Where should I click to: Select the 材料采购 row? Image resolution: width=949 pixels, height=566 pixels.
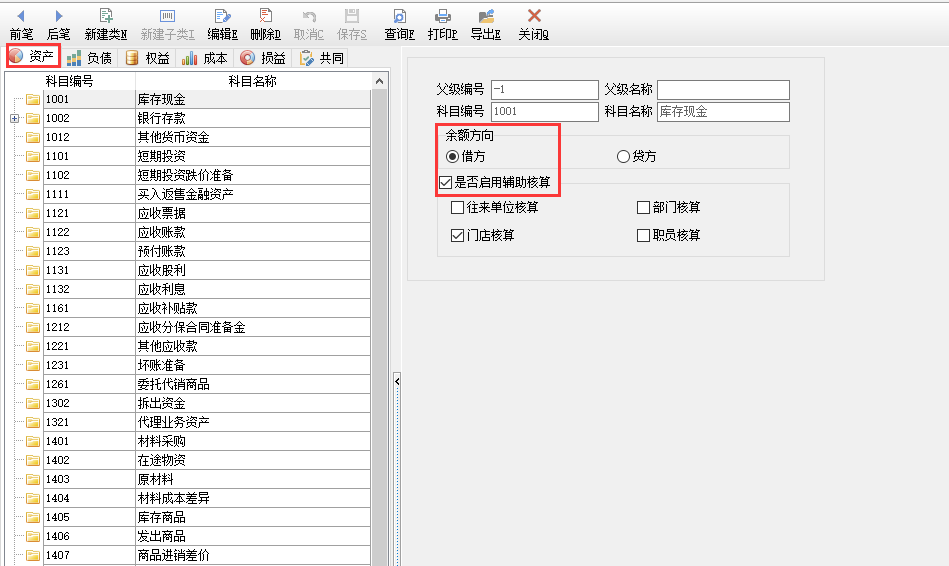tap(207, 441)
